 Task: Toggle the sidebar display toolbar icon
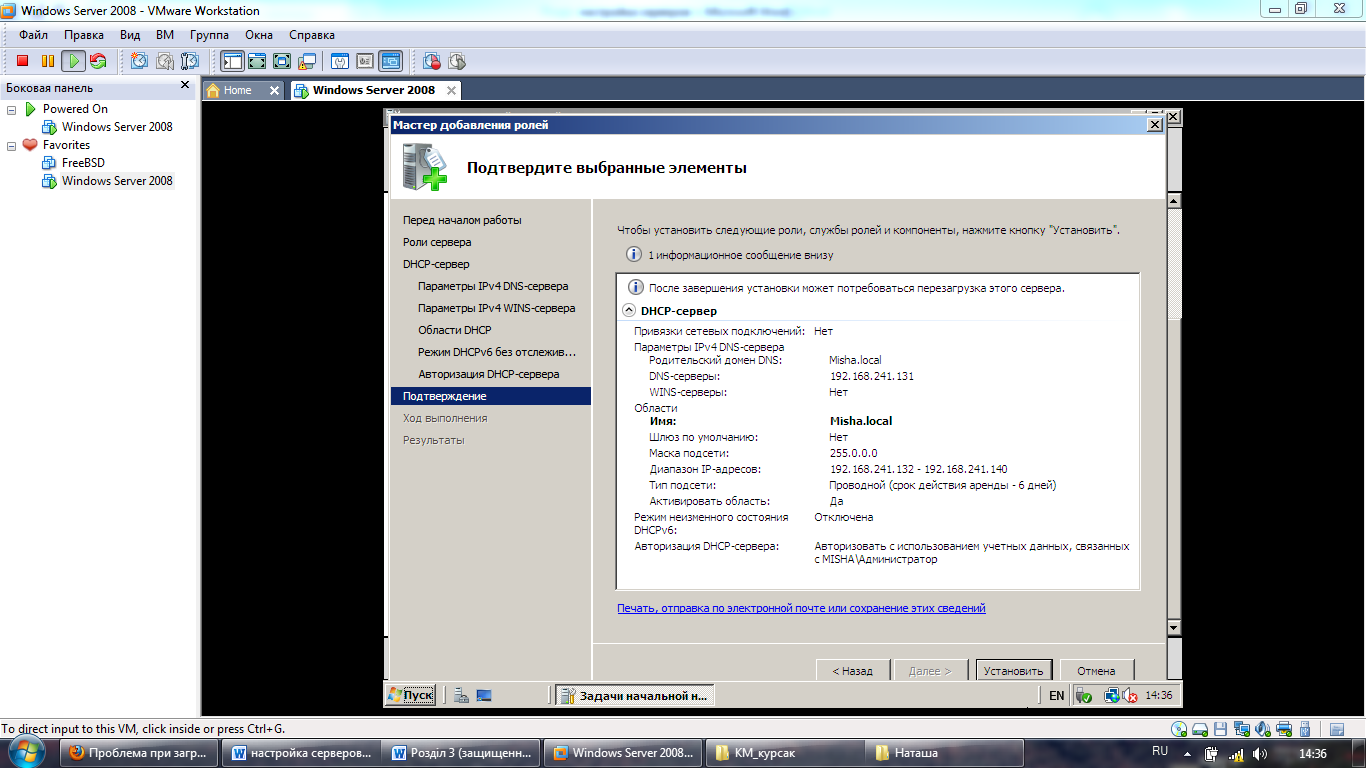pos(233,61)
